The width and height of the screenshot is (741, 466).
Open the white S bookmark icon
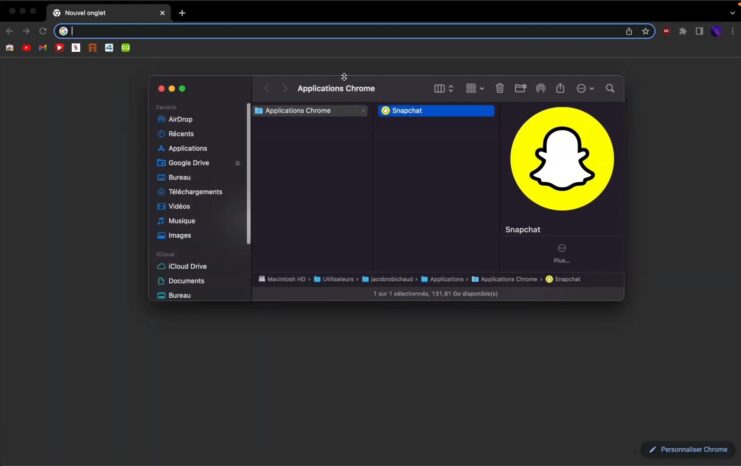click(76, 48)
